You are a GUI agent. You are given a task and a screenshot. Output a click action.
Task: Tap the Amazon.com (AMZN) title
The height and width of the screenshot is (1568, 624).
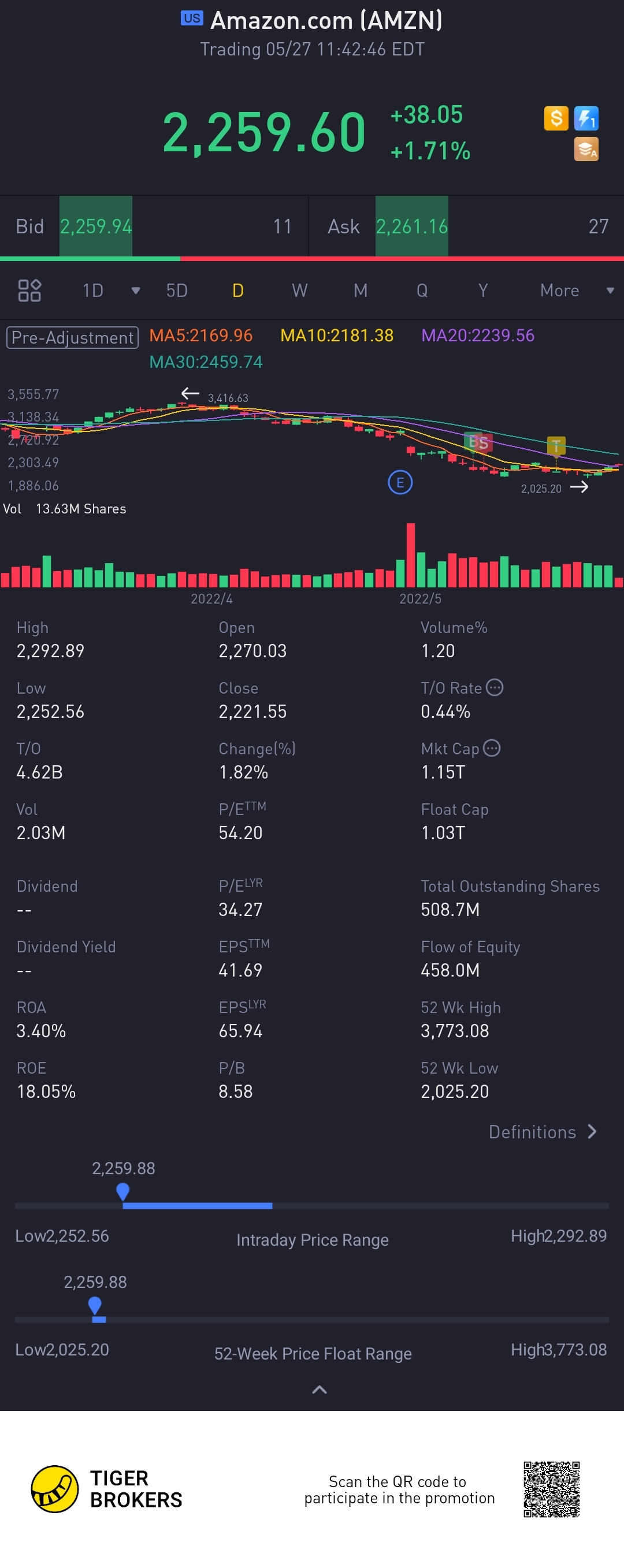pos(326,20)
